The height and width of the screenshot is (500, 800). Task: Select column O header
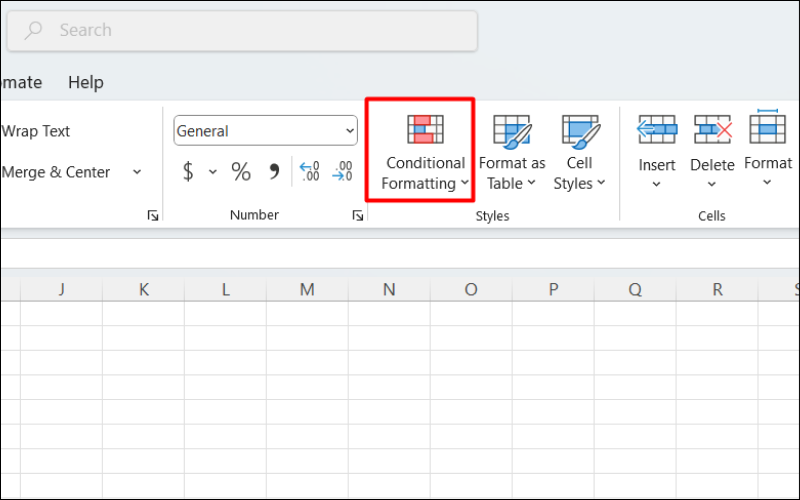click(471, 289)
